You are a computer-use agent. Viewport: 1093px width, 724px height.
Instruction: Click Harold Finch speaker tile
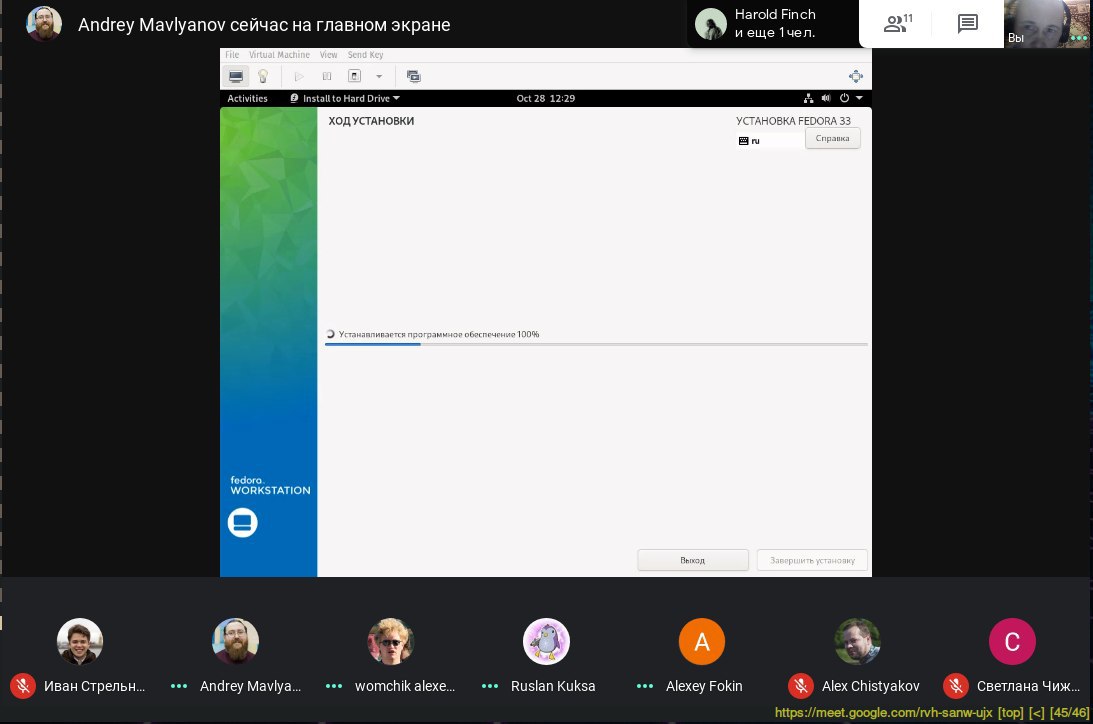coord(772,24)
